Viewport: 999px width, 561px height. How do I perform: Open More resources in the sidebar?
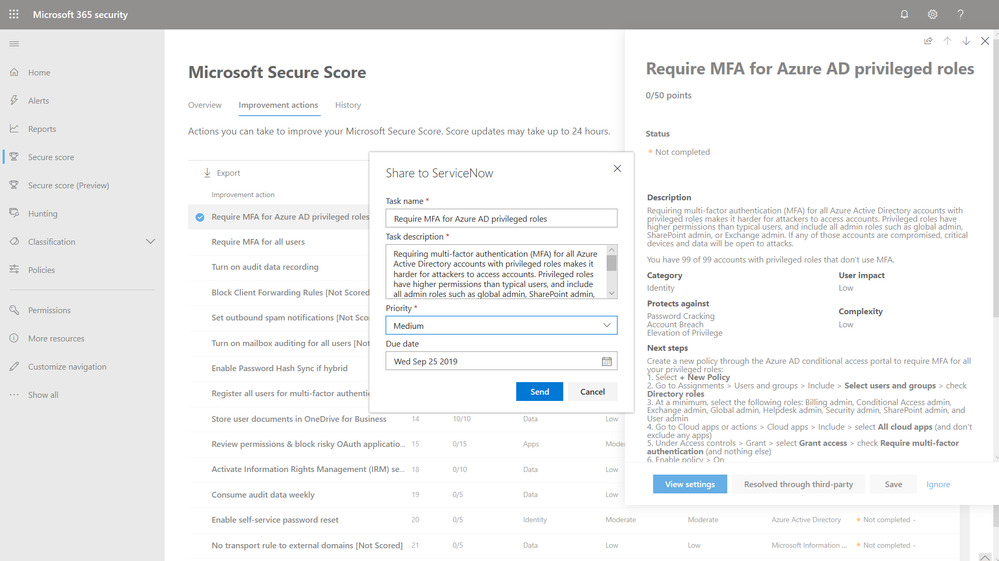point(56,339)
